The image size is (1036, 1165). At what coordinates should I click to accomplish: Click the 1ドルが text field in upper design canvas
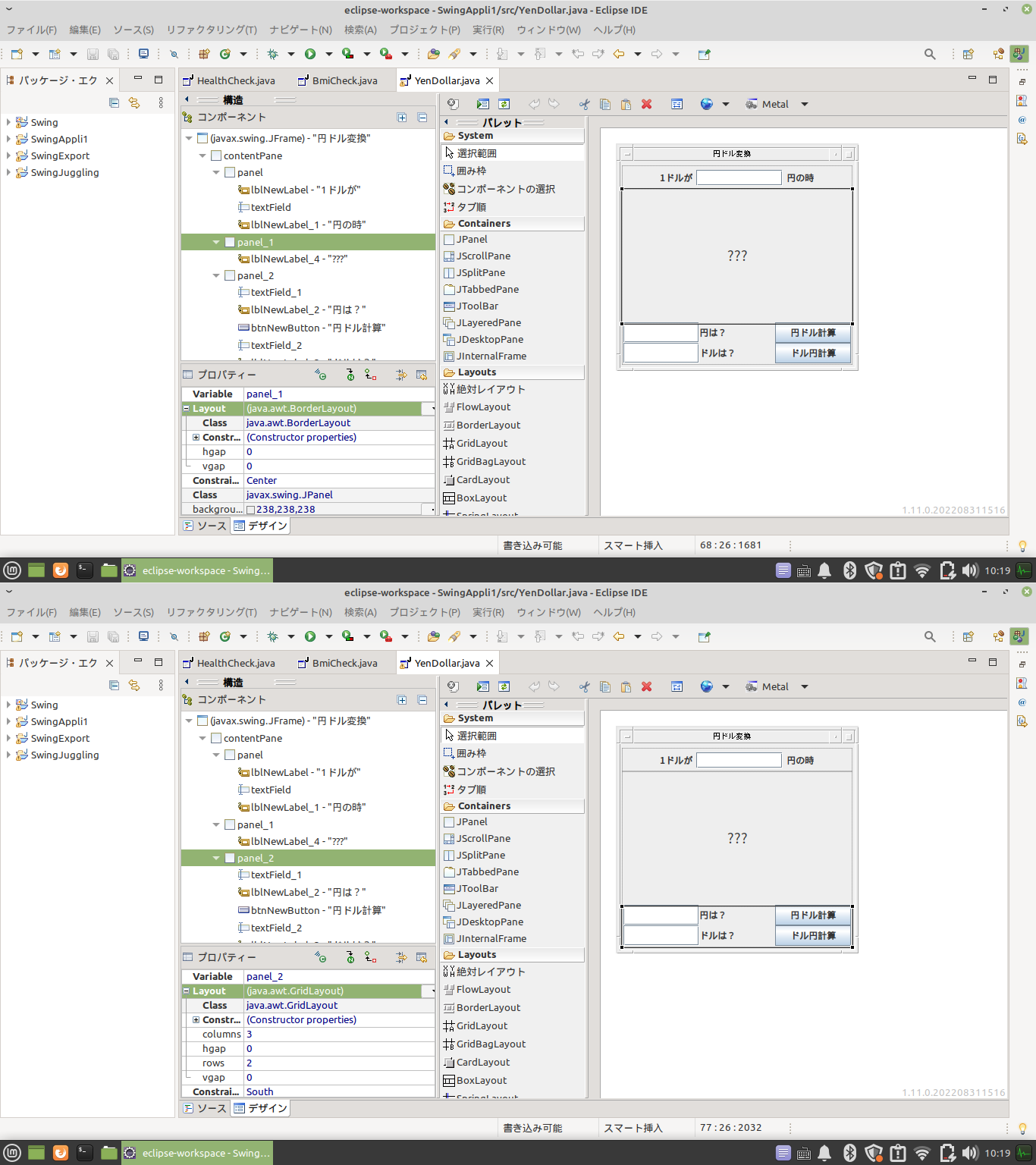point(739,177)
